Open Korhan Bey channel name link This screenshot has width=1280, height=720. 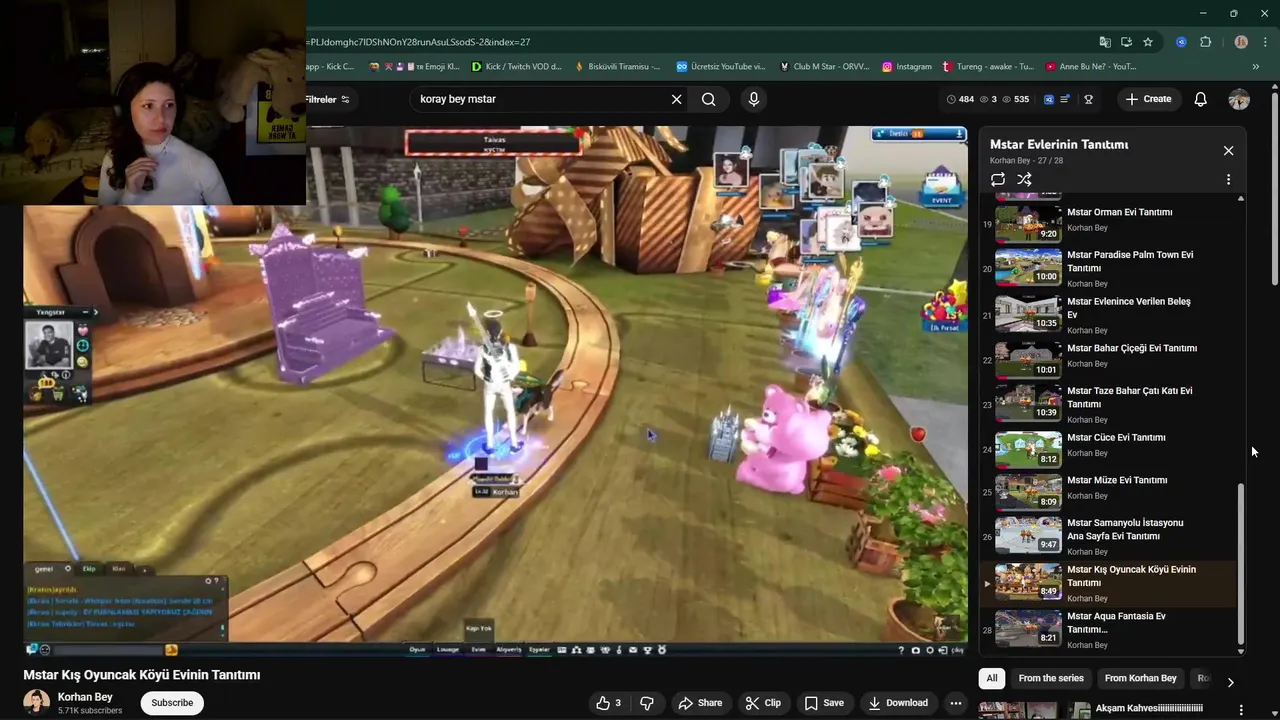(85, 697)
